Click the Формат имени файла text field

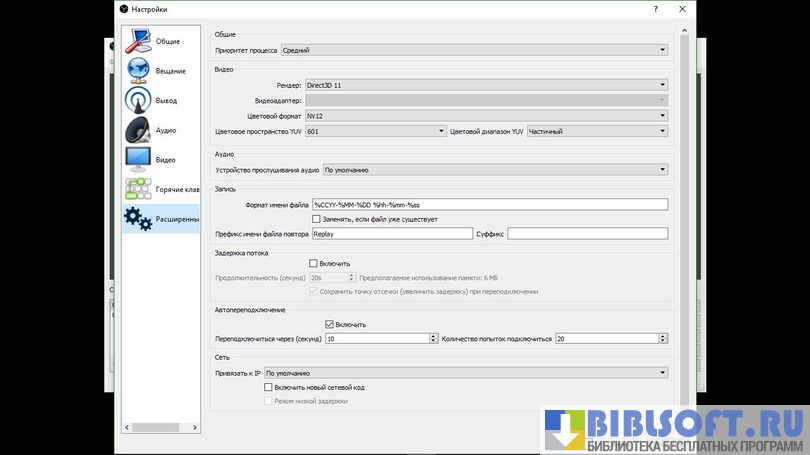[489, 205]
